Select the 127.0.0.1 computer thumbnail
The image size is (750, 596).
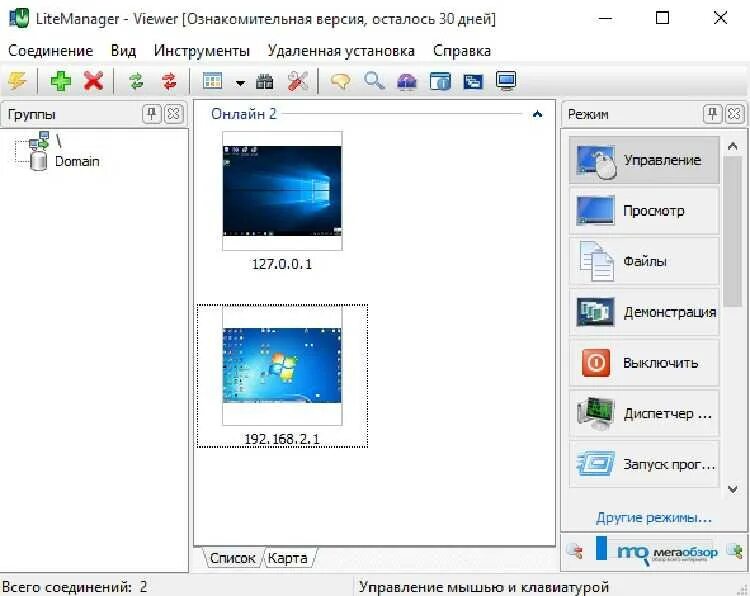(x=282, y=191)
